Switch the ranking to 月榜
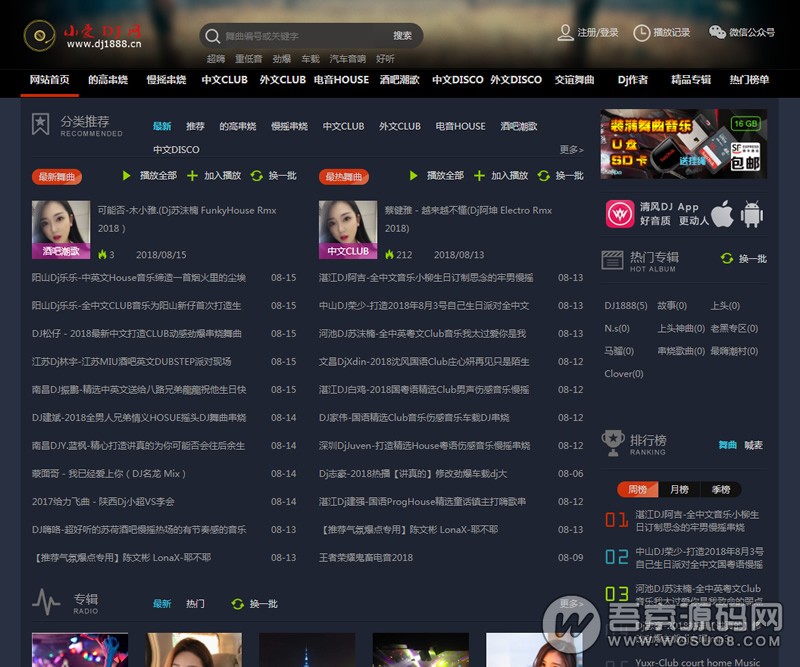 679,489
